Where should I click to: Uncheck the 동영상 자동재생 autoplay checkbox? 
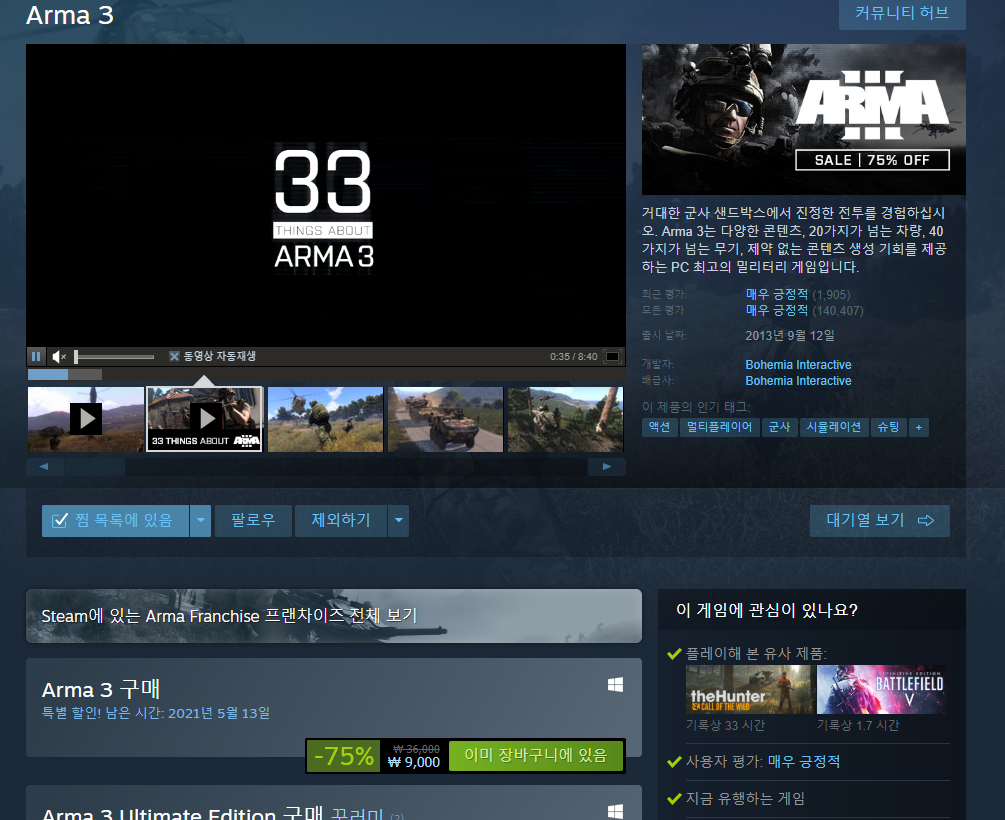point(174,356)
